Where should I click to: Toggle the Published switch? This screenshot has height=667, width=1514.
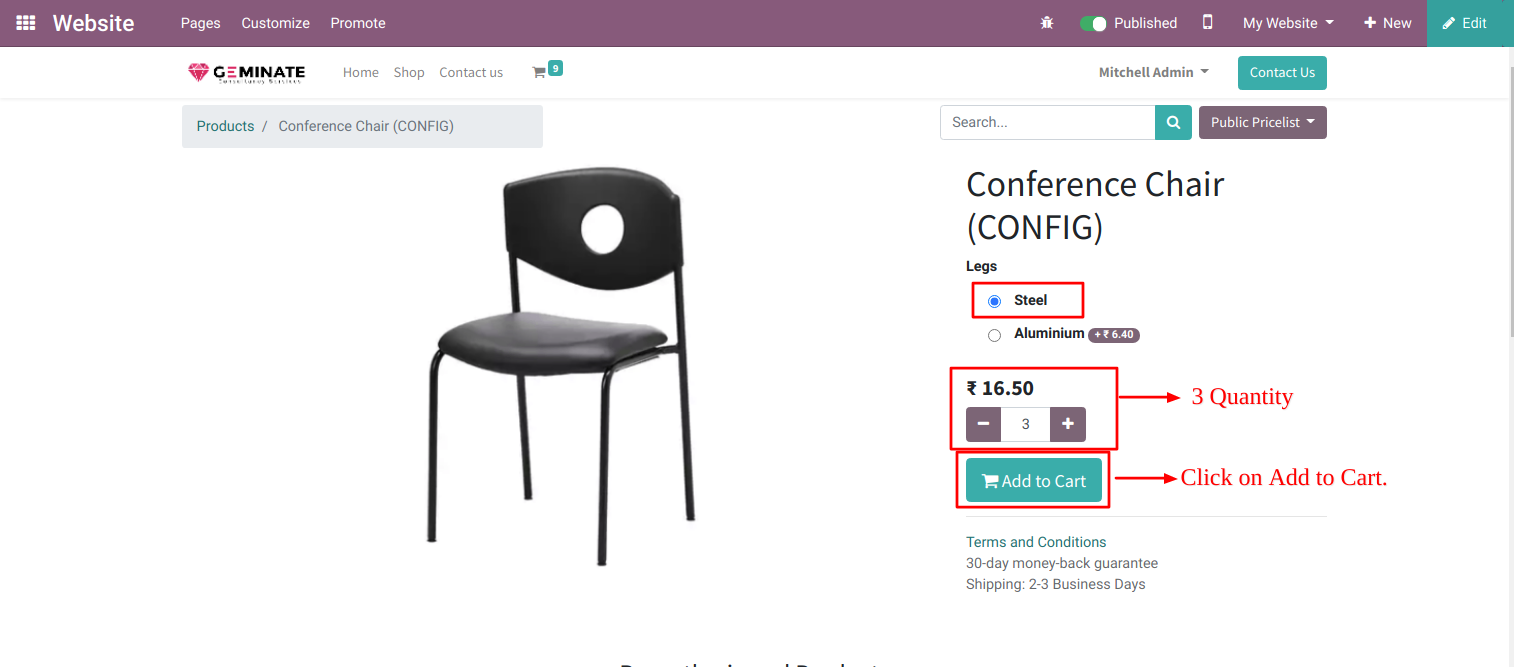click(x=1093, y=22)
